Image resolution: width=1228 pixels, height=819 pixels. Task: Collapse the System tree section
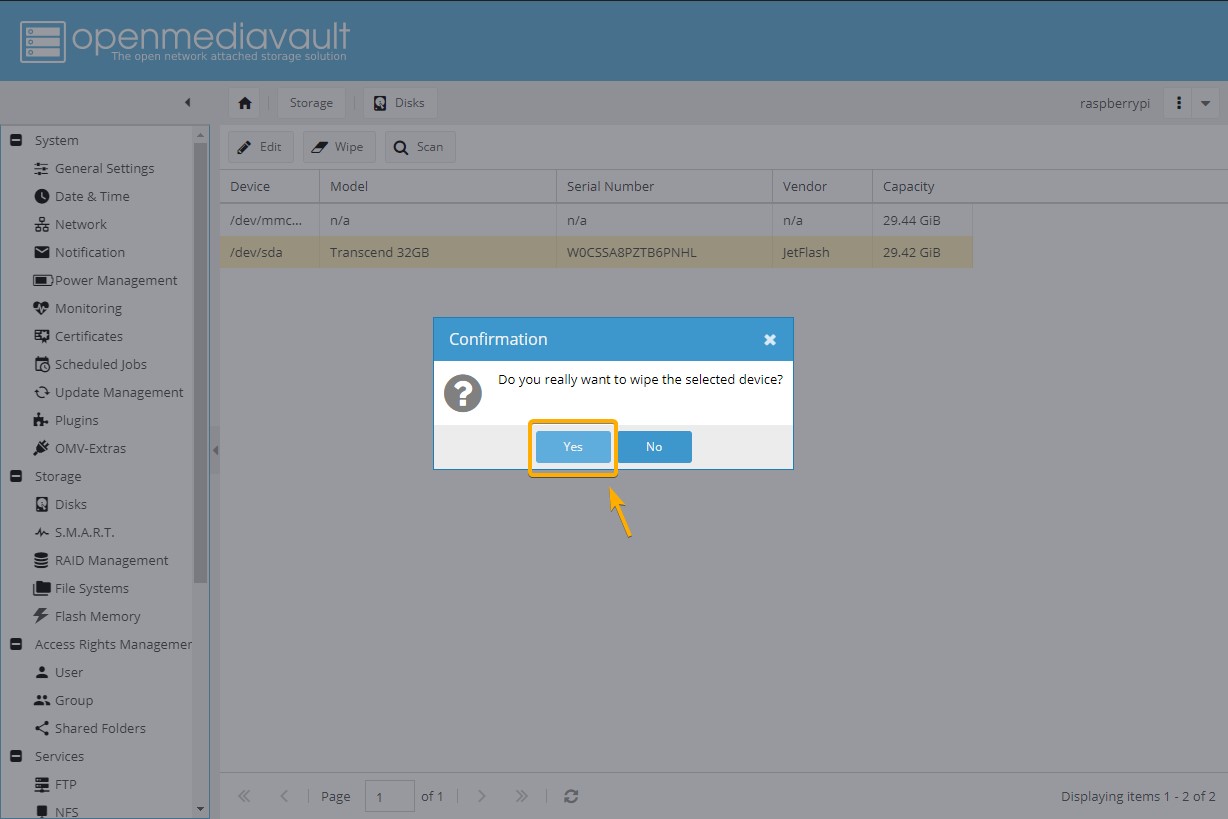(x=16, y=141)
